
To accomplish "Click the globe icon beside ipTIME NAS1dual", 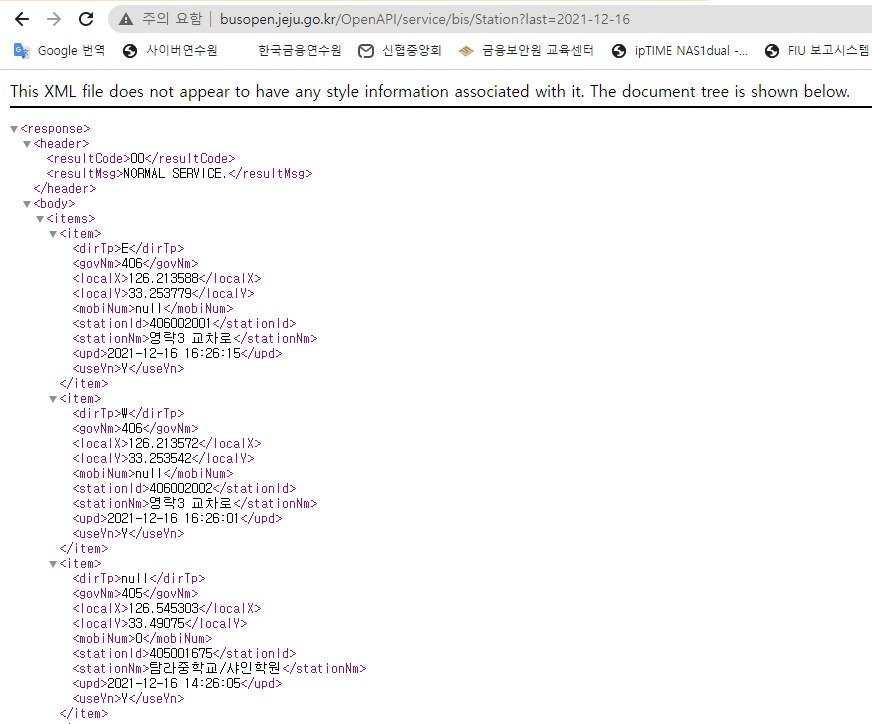I will pos(618,51).
